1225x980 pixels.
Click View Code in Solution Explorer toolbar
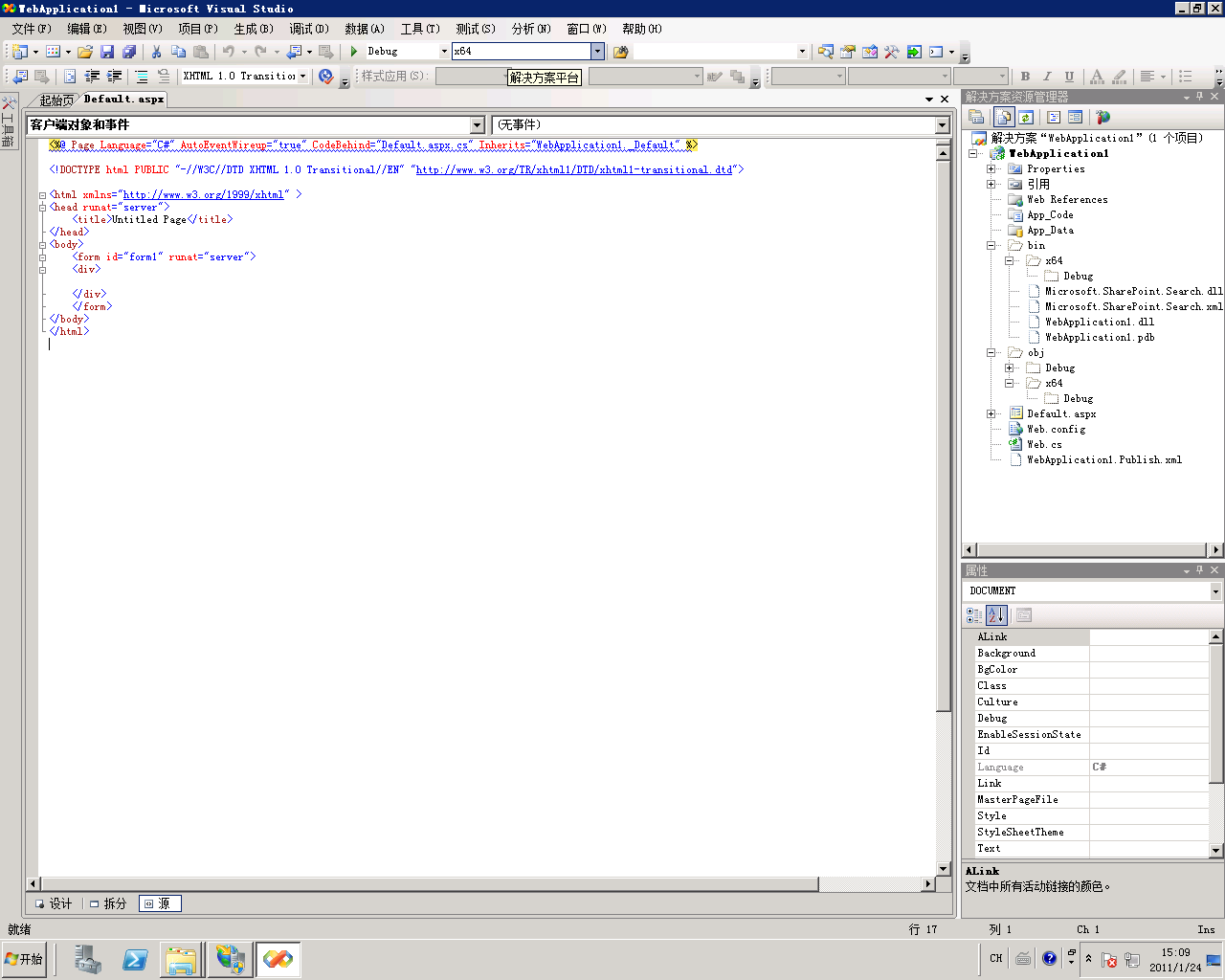(1054, 117)
